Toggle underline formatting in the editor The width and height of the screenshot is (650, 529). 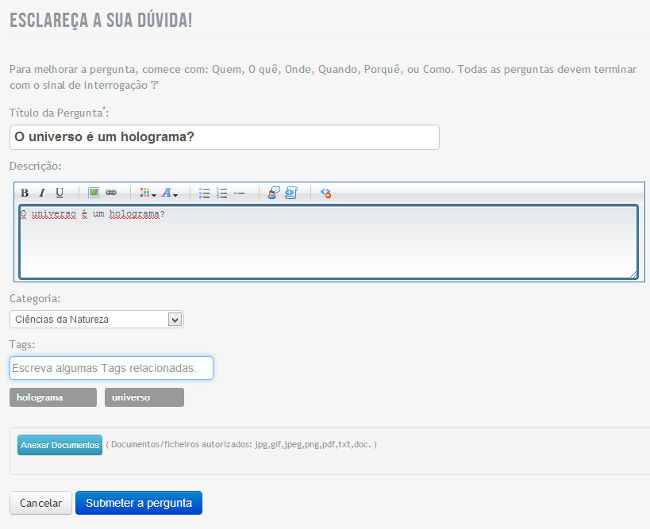[x=59, y=193]
